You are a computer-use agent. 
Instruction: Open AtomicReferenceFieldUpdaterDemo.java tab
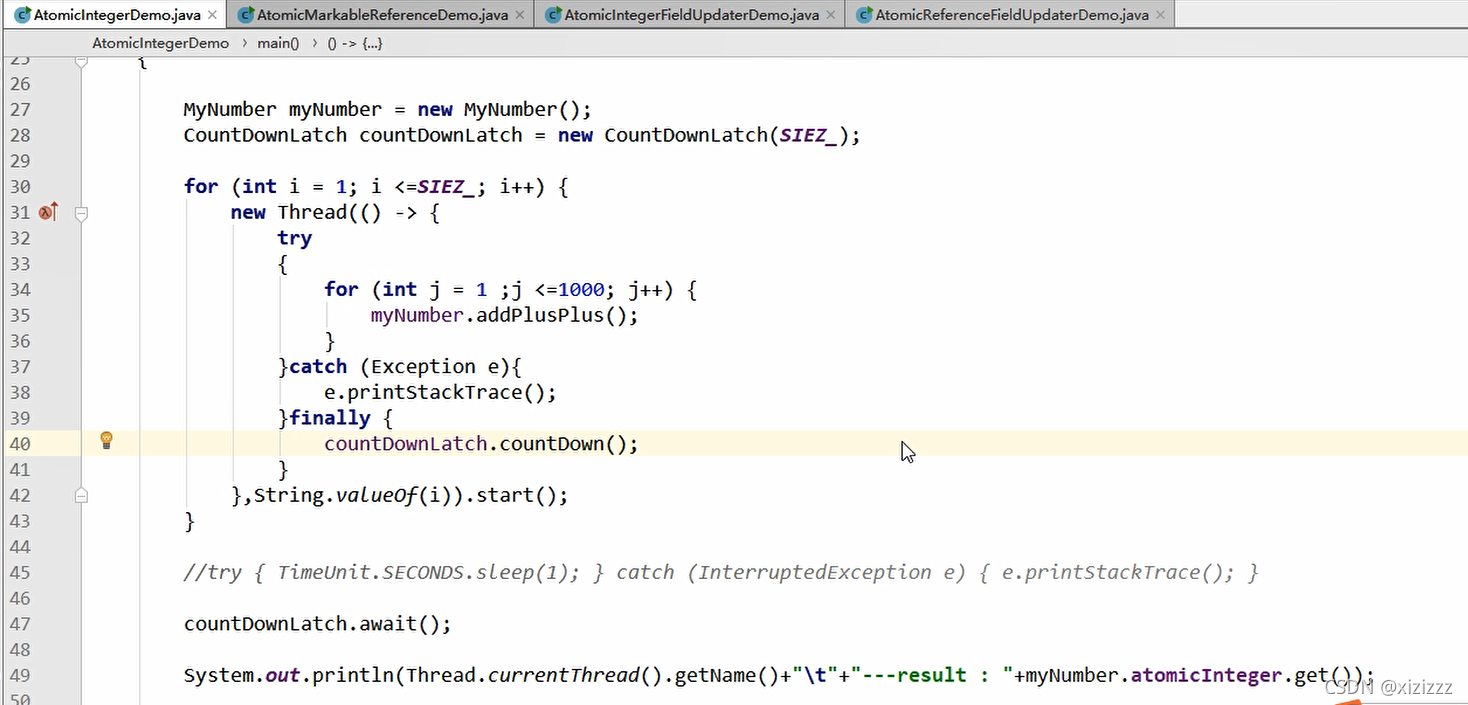(1010, 15)
